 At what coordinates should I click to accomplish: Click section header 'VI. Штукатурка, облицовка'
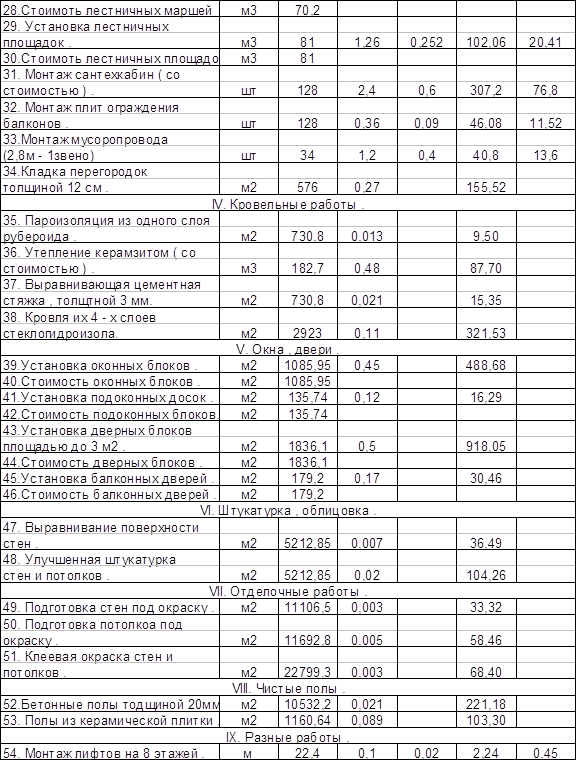pyautogui.click(x=288, y=510)
